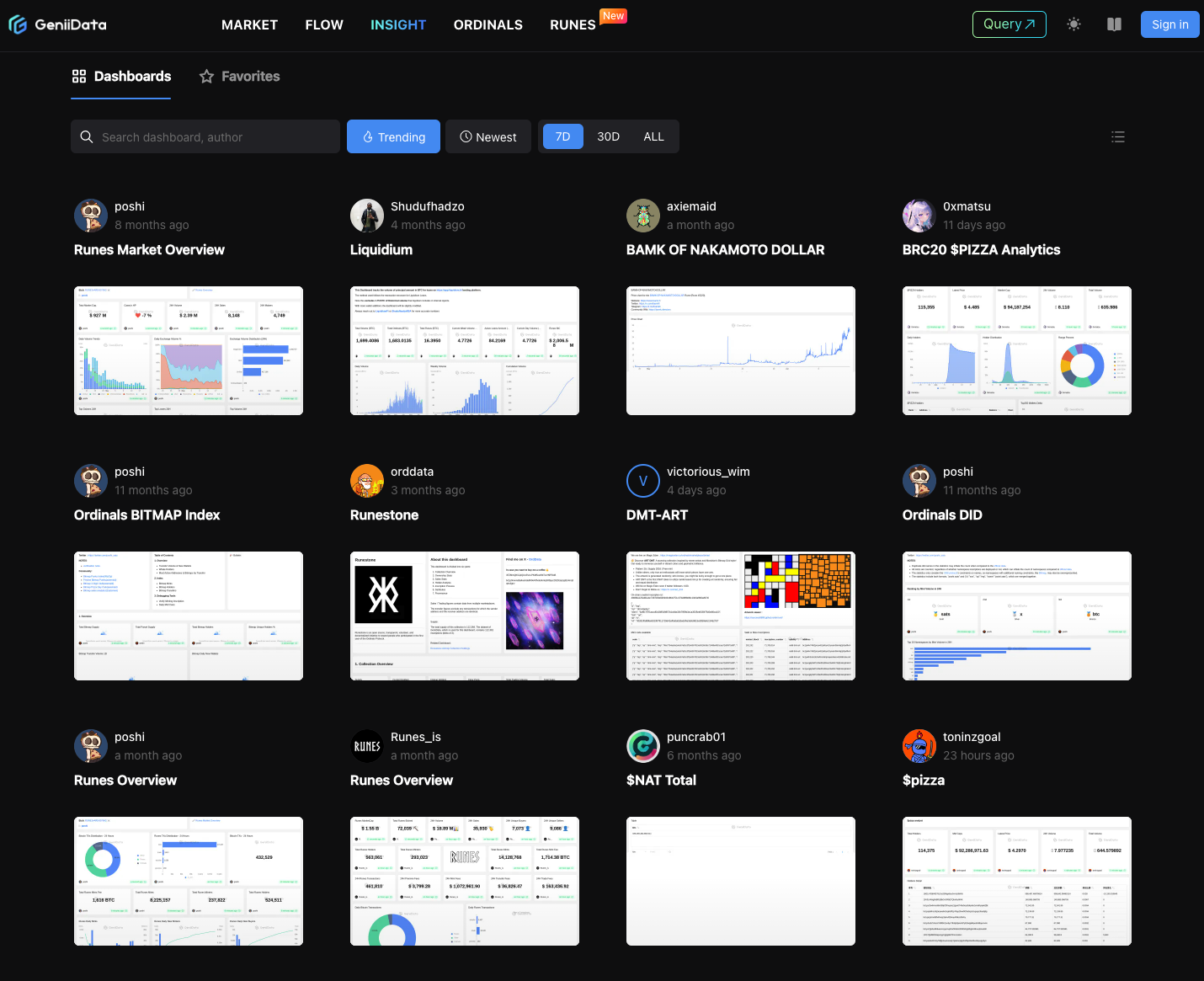The height and width of the screenshot is (981, 1204).
Task: Click Shudufhadzo's profile avatar
Action: 367,216
